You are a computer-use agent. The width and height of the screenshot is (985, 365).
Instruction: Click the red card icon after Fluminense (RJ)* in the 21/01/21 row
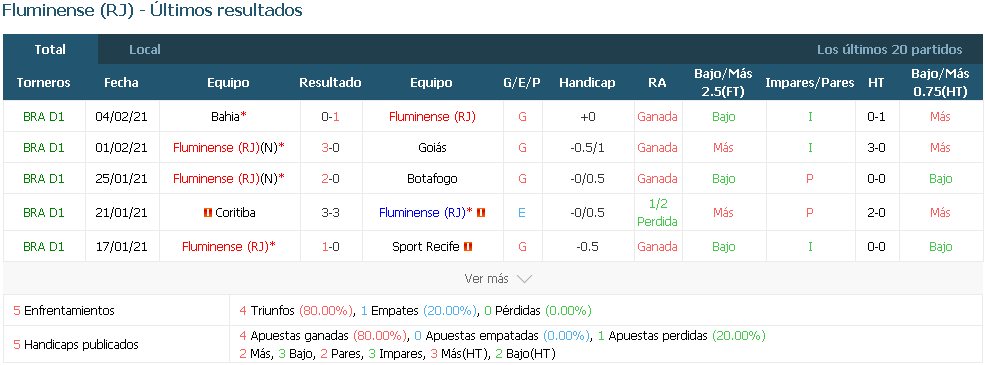click(481, 213)
